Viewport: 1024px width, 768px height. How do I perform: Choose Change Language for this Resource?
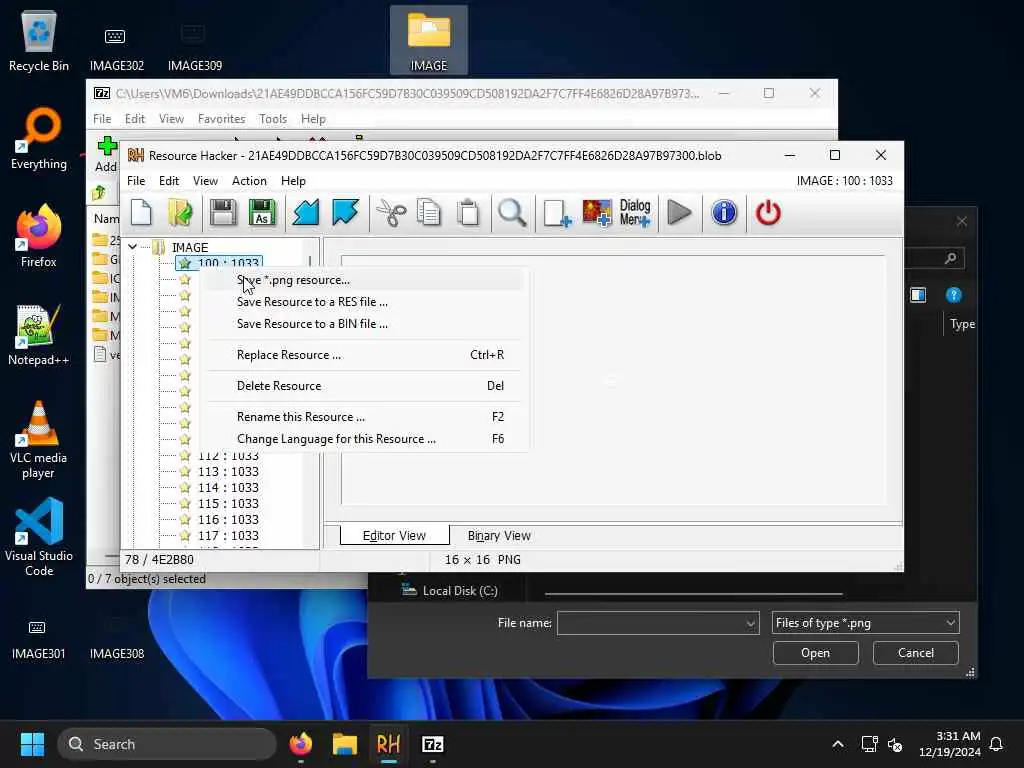coord(364,439)
